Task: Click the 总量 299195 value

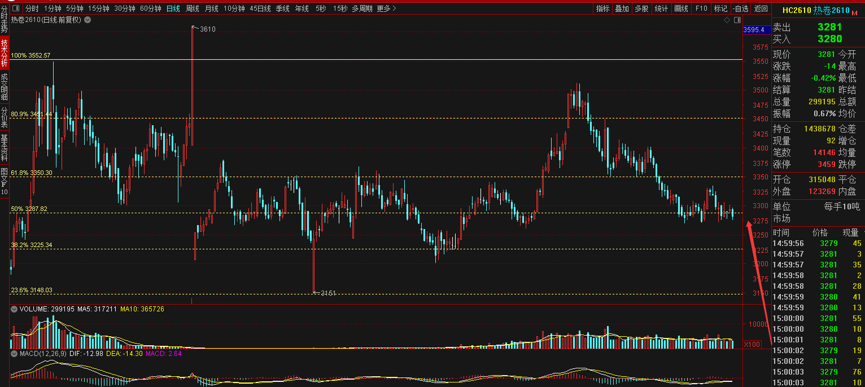Action: click(x=822, y=101)
